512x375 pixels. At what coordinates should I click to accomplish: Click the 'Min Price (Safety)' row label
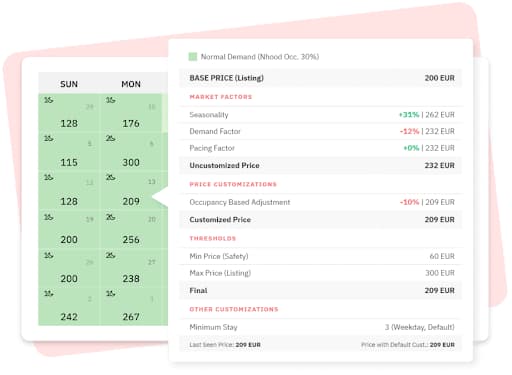click(x=219, y=256)
